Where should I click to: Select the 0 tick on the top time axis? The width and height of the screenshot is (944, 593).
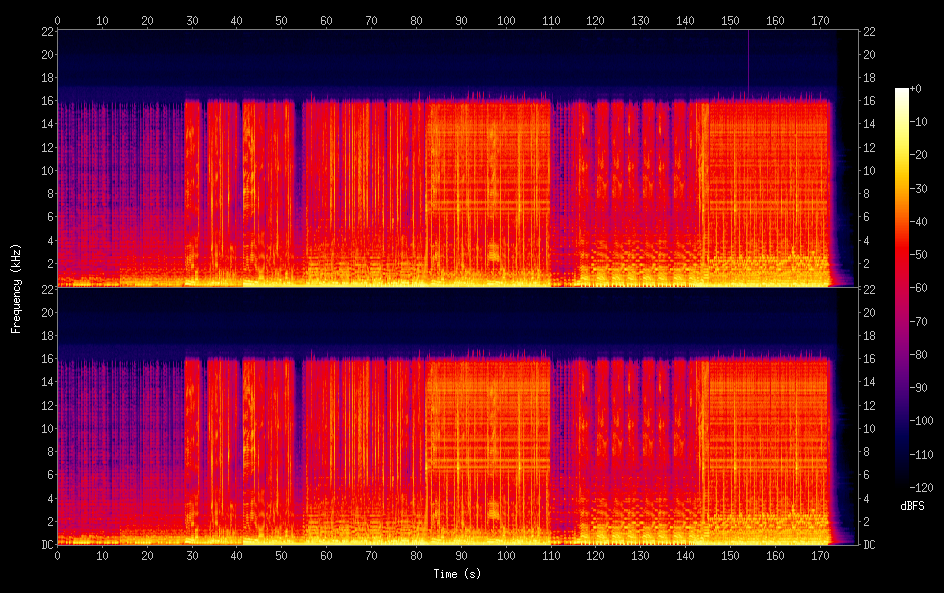pyautogui.click(x=57, y=19)
